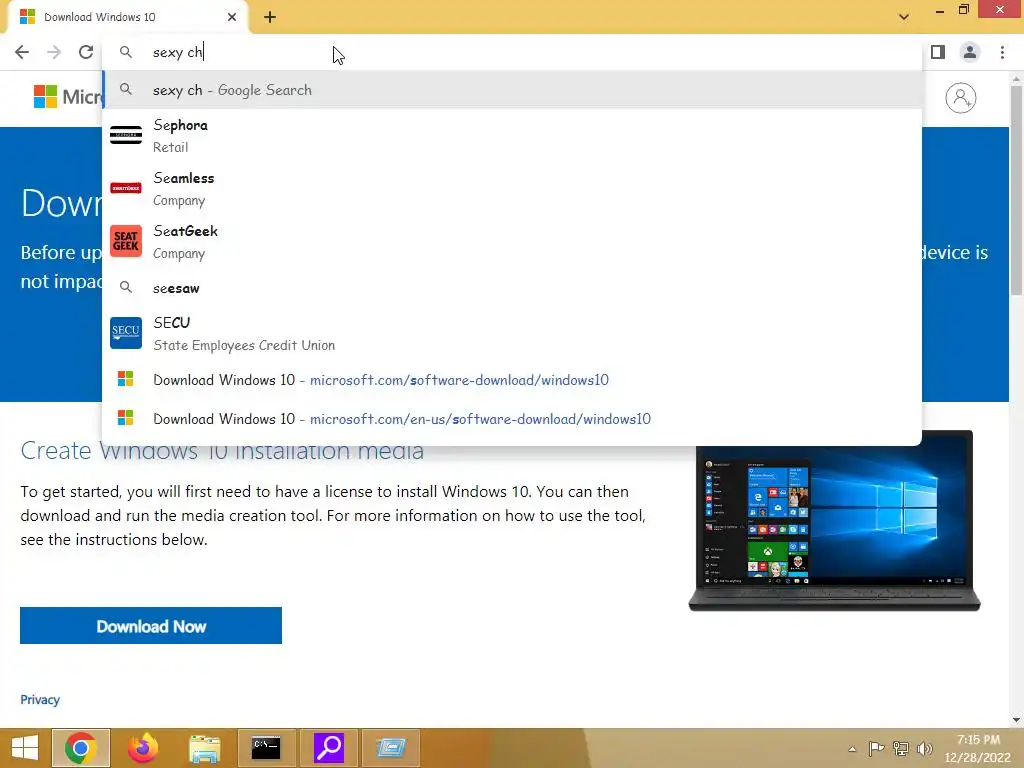Click Chrome icon in taskbar
The height and width of the screenshot is (768, 1024).
(x=80, y=748)
